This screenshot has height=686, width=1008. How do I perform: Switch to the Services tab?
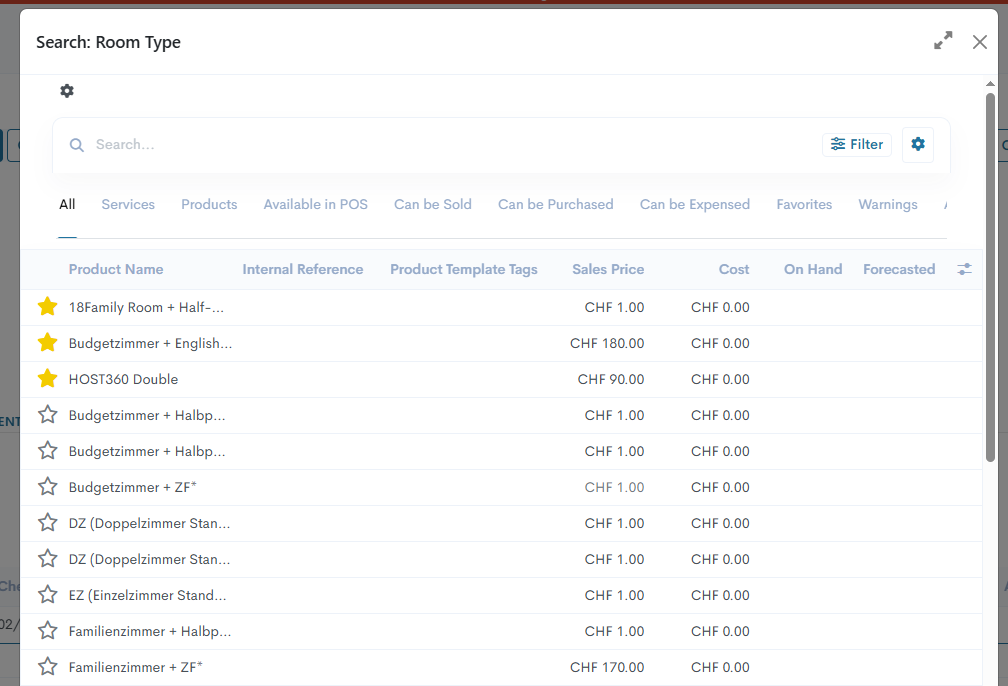[128, 204]
